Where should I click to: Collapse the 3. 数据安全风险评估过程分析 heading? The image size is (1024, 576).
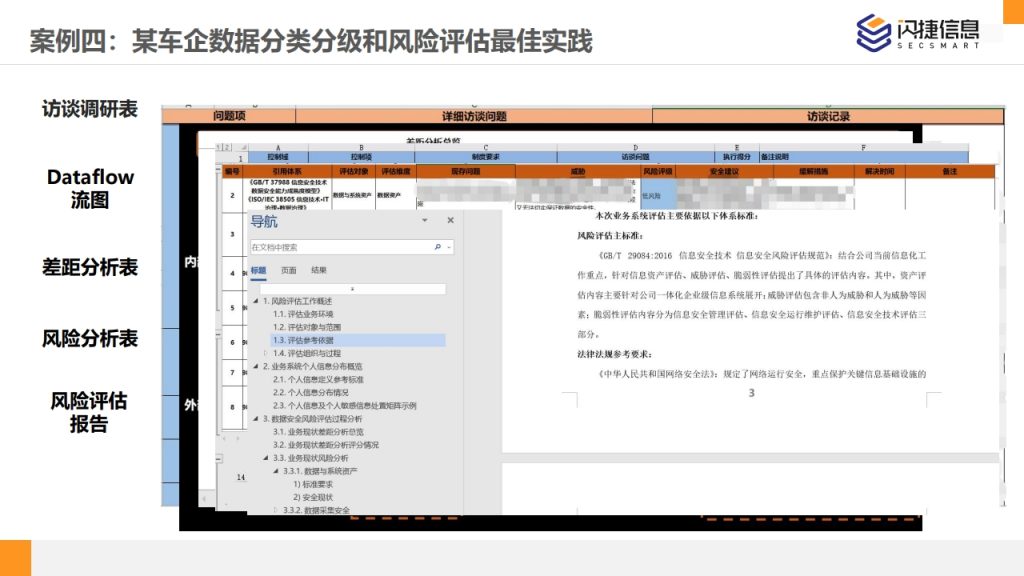(256, 419)
